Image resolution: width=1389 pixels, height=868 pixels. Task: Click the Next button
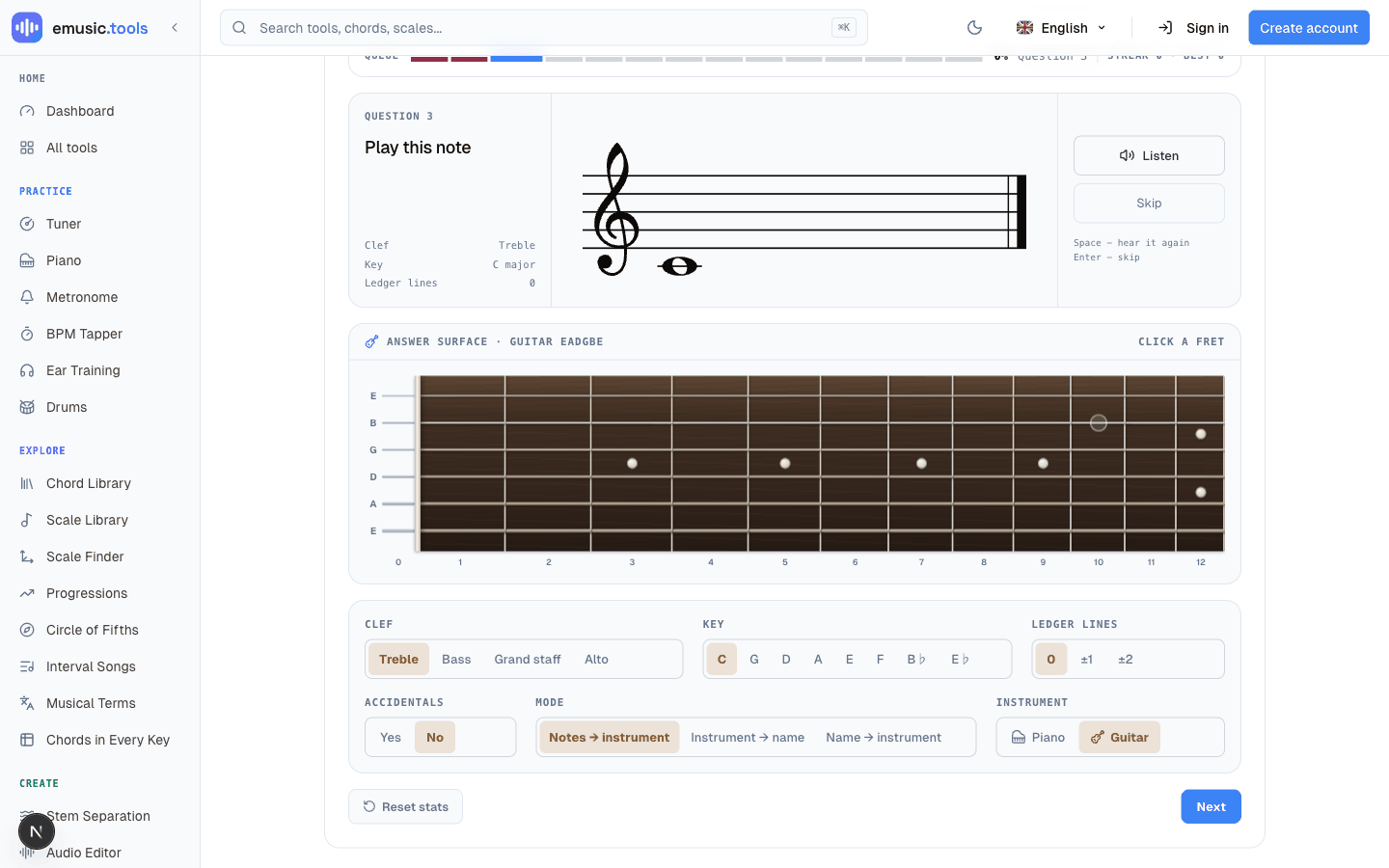click(1211, 807)
